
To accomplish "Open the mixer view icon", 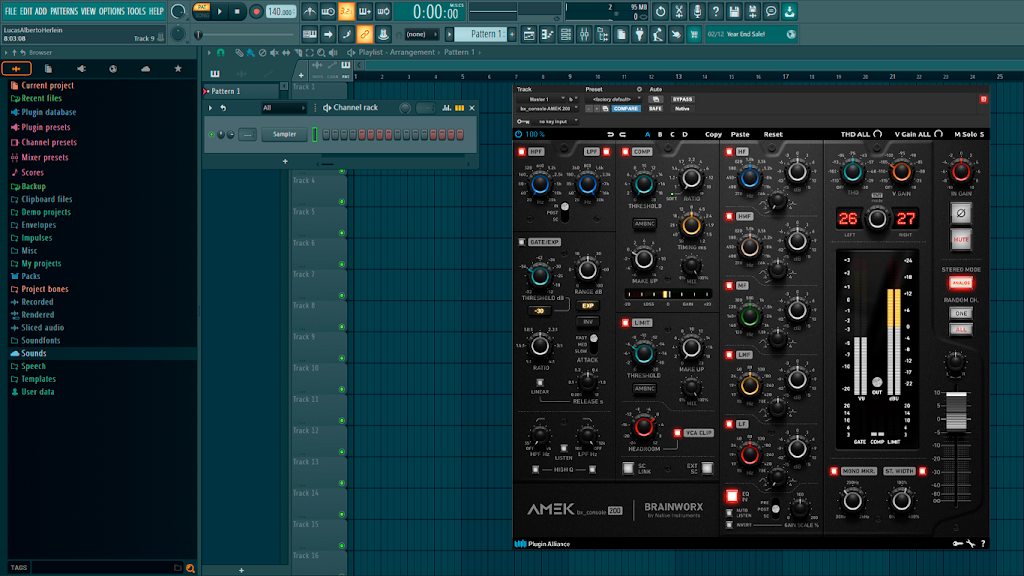I will tap(584, 34).
